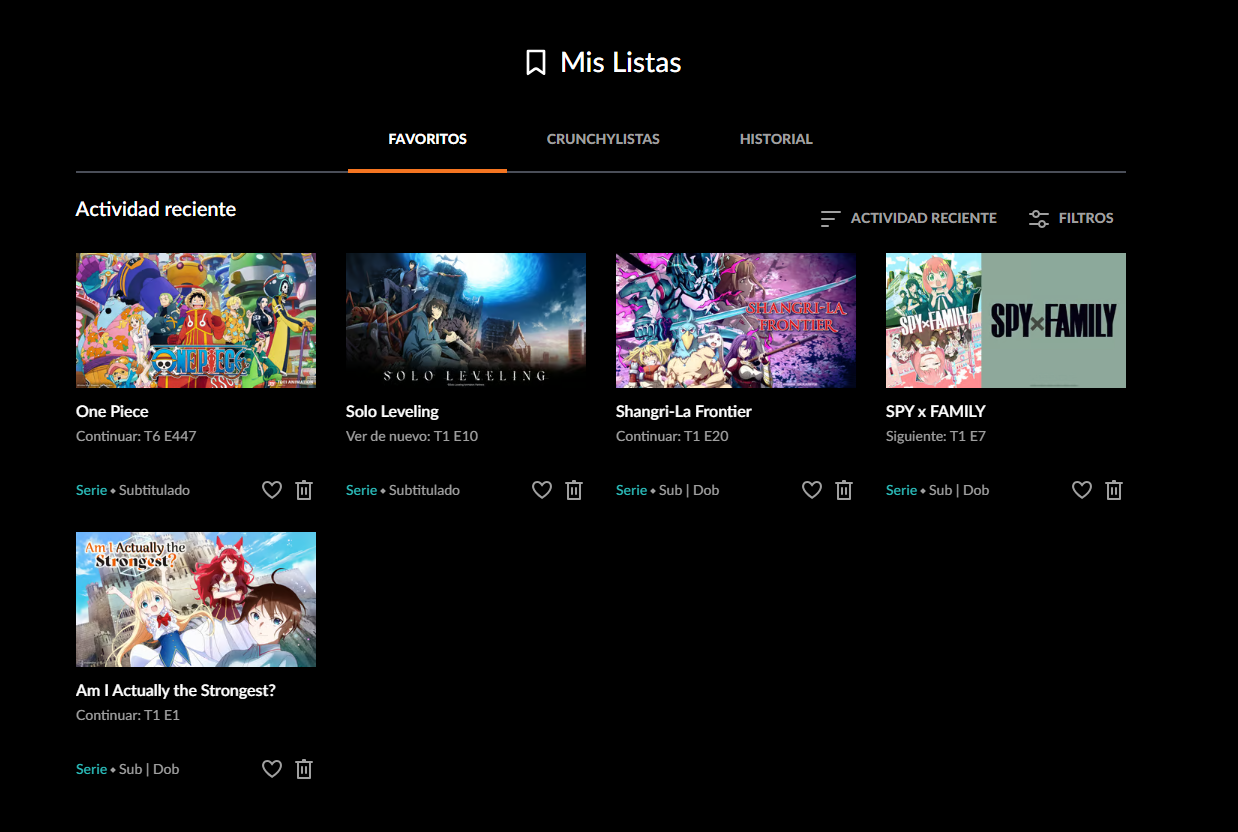This screenshot has height=832, width=1238.
Task: Open the Actividad Reciente sort dropdown
Action: coord(908,218)
